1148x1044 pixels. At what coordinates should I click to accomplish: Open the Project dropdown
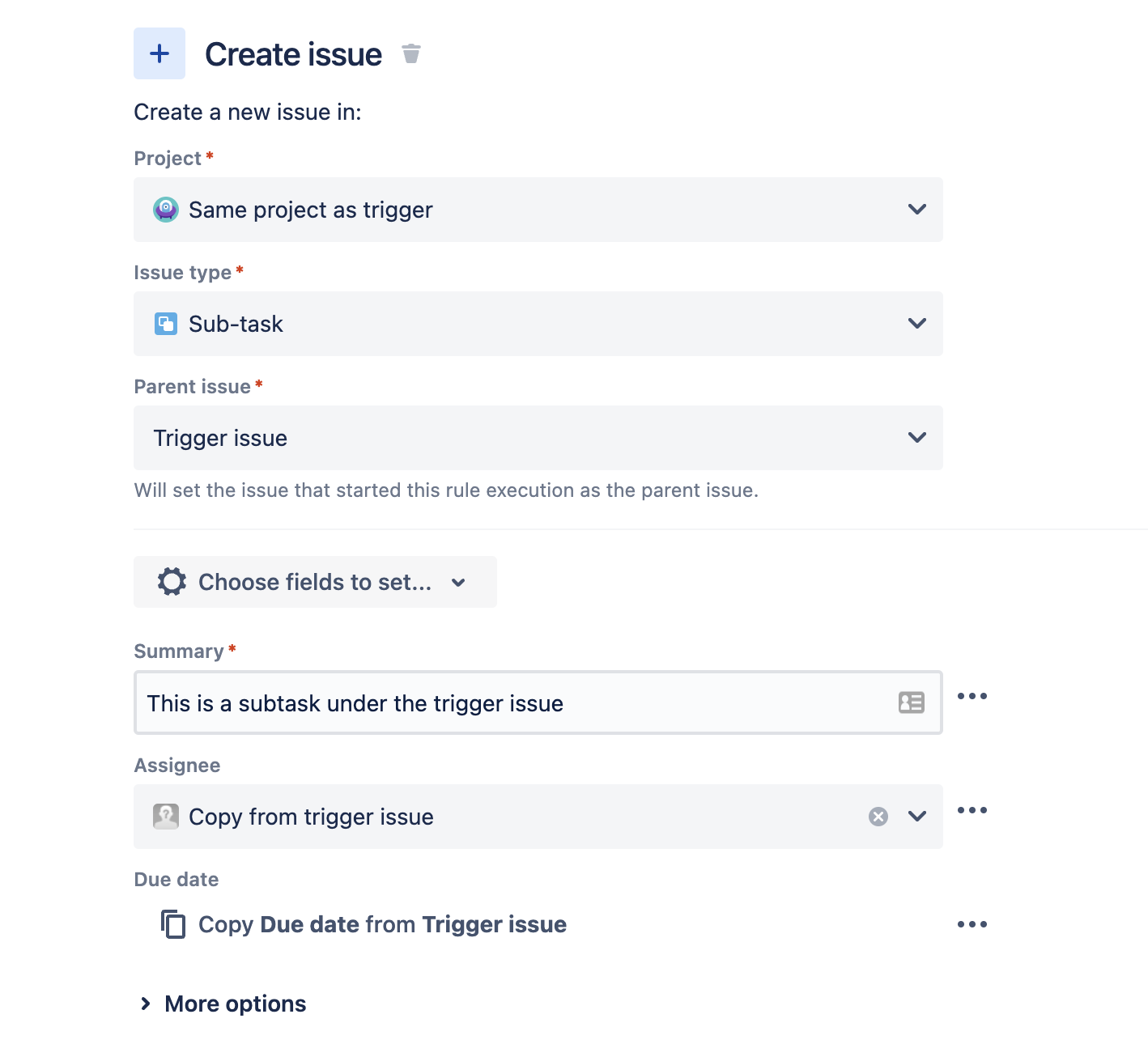tap(917, 210)
